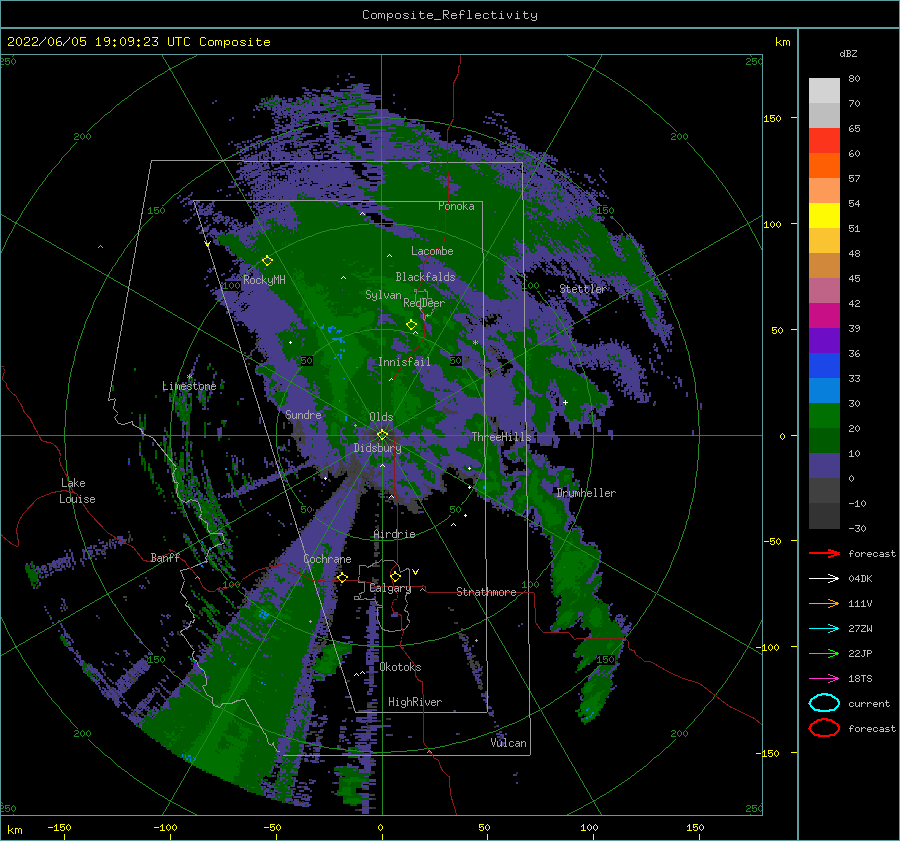900x841 pixels.
Task: Click the 'Sylvan' map label
Action: [x=383, y=295]
